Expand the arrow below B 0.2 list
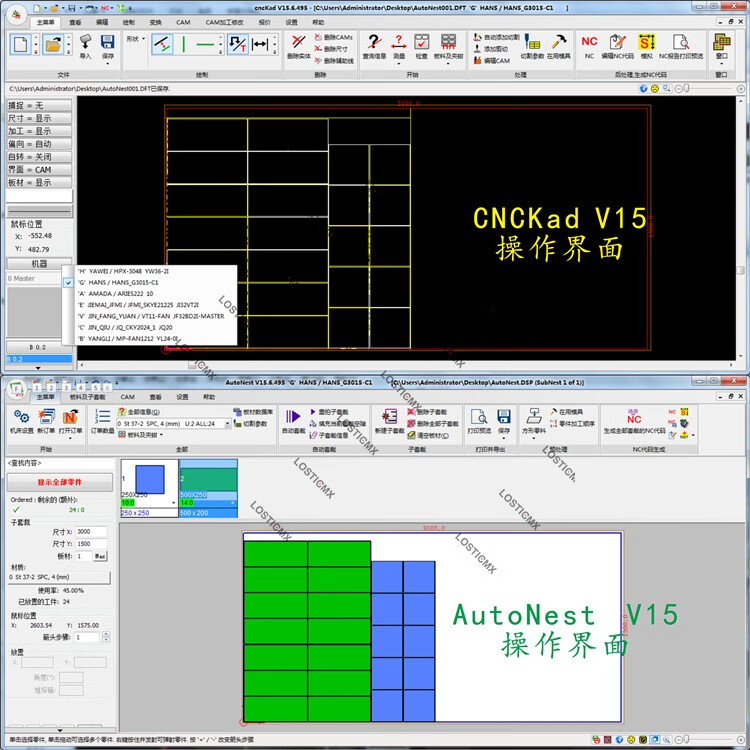 38,368
